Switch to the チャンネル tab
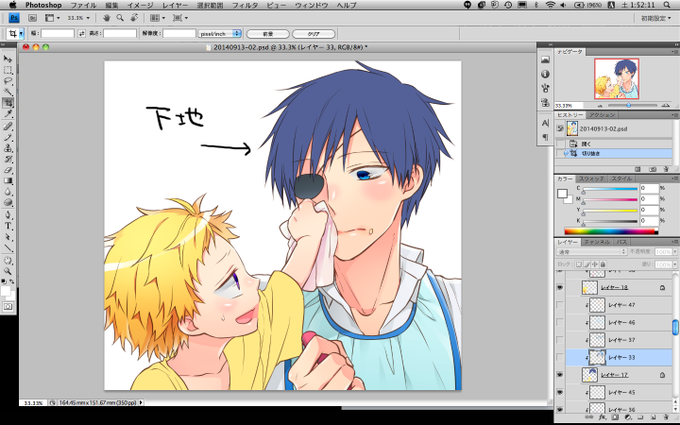 [597, 242]
